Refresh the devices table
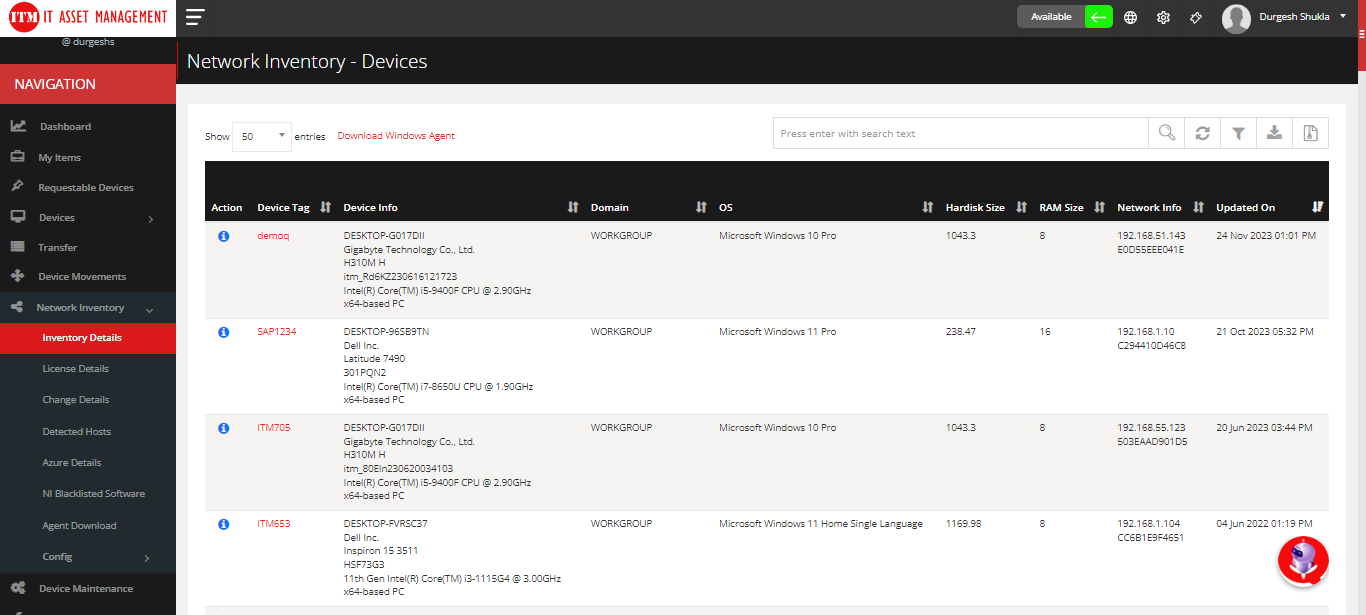Screen dimensions: 1366x615 (1202, 133)
